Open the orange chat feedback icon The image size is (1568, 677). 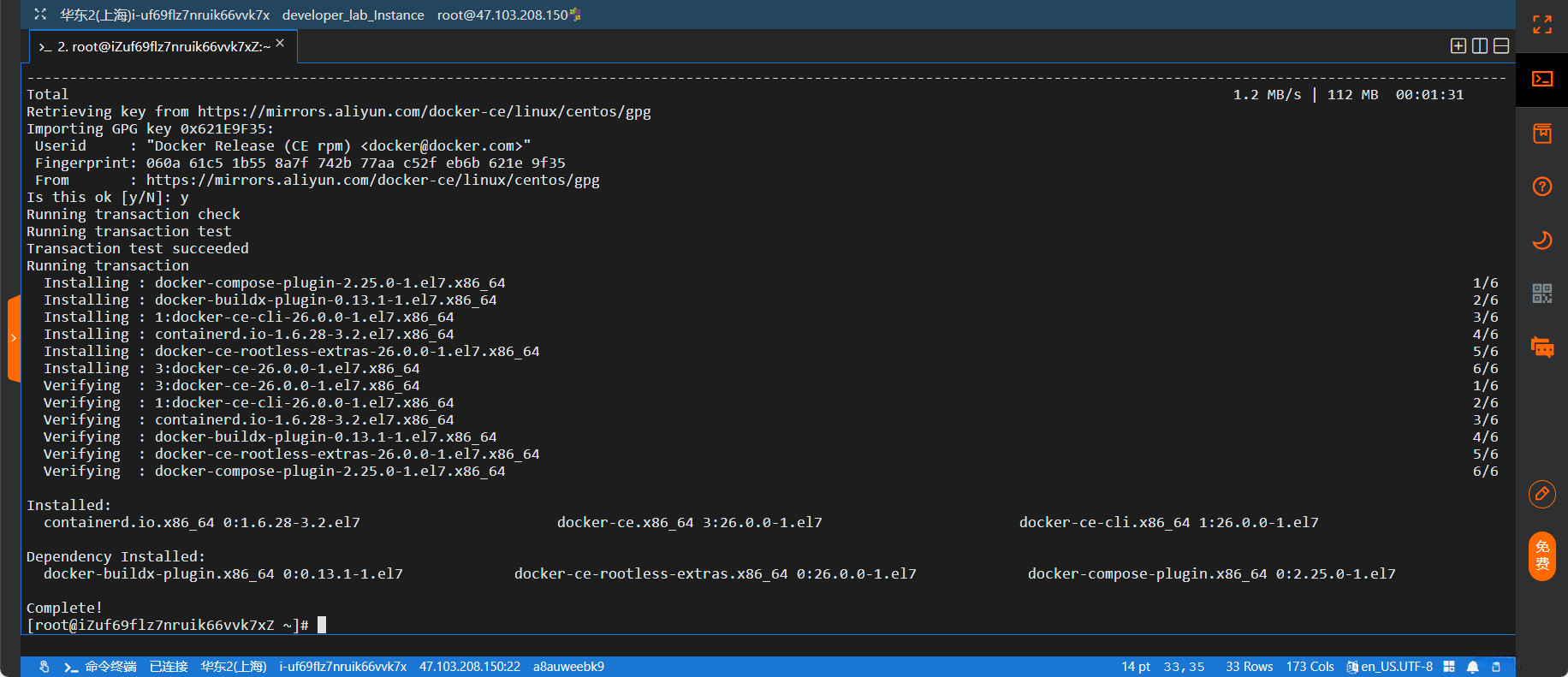1542,347
